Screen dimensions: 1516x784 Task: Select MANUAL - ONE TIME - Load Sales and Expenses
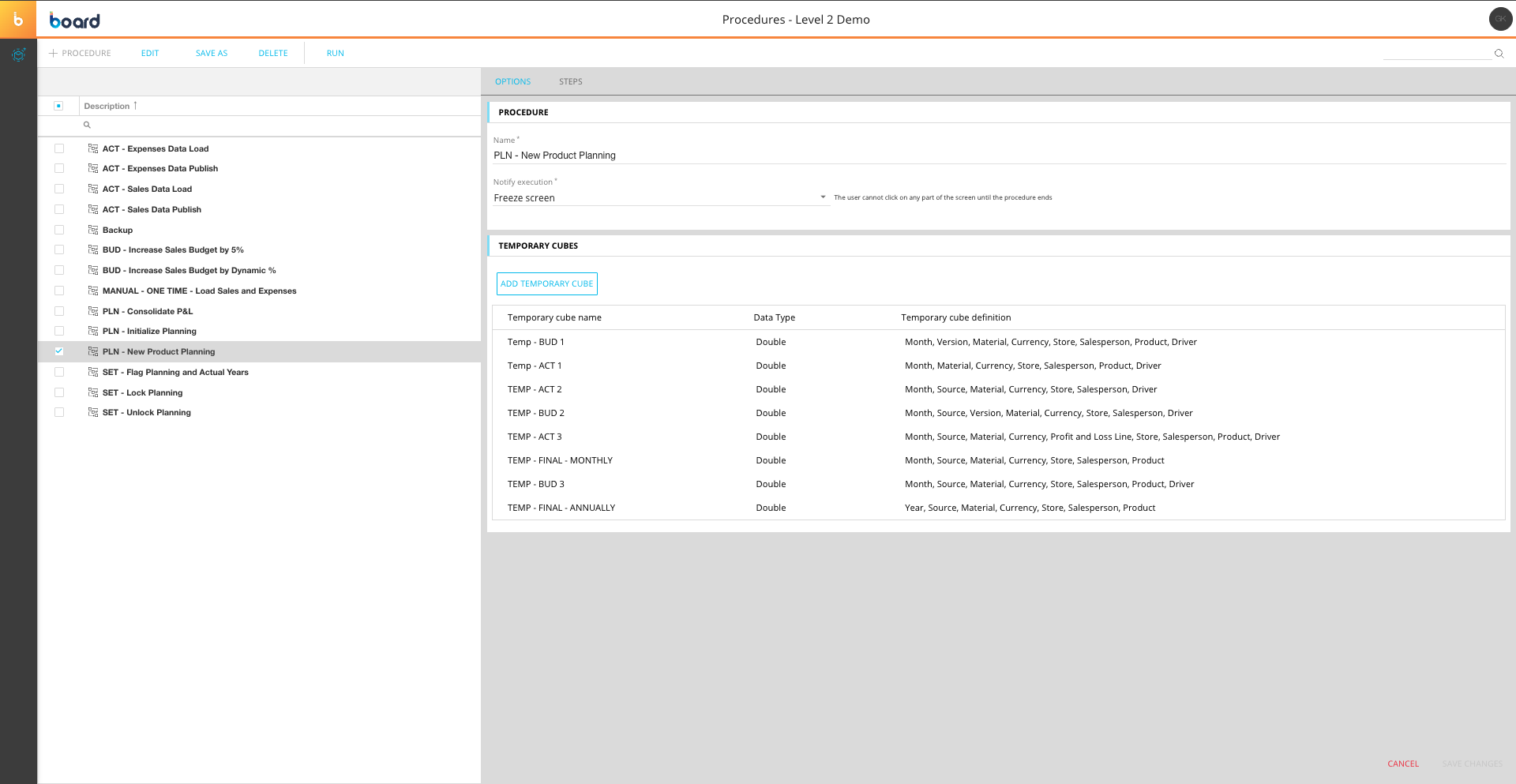tap(259, 291)
